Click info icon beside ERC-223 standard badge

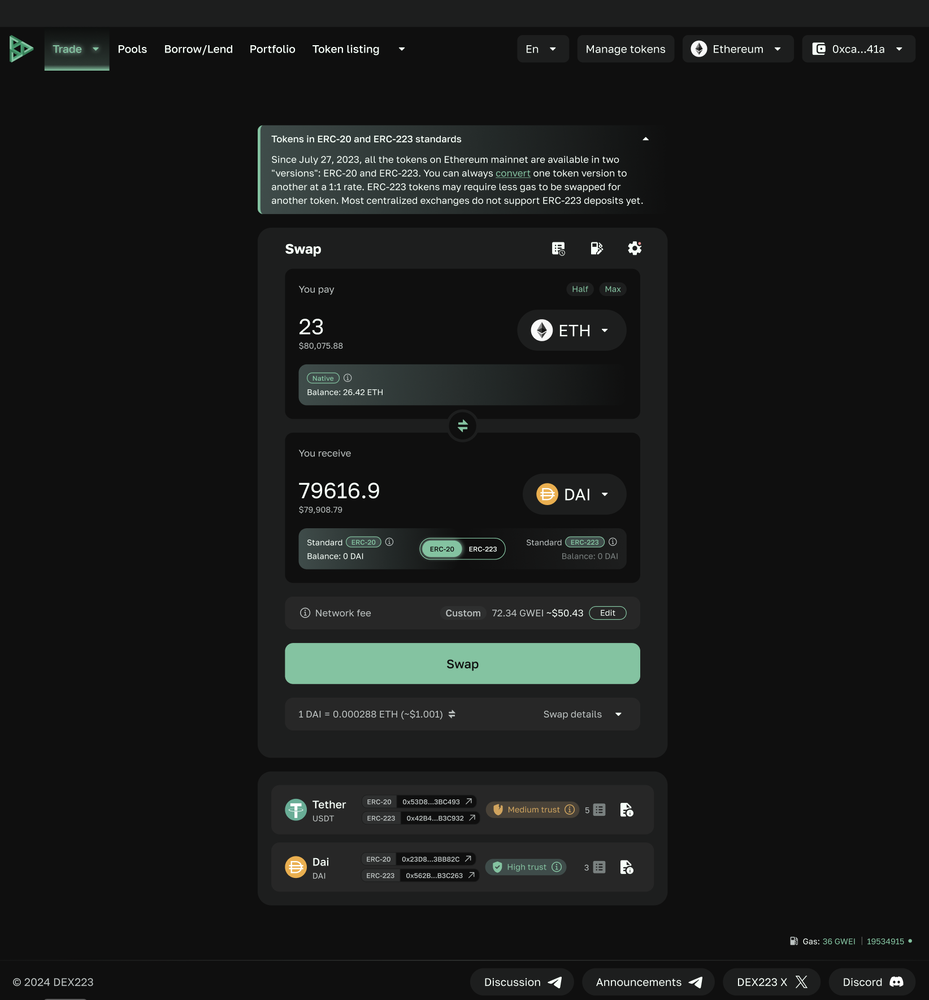pos(613,542)
